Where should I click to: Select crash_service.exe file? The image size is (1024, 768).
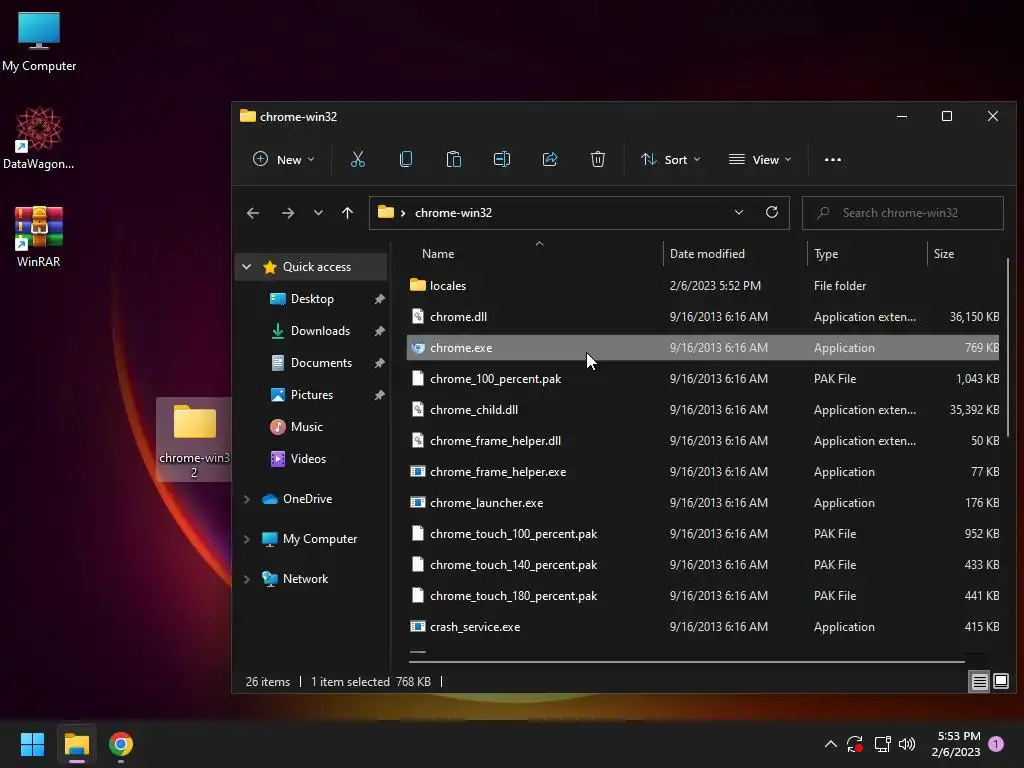pyautogui.click(x=702, y=627)
